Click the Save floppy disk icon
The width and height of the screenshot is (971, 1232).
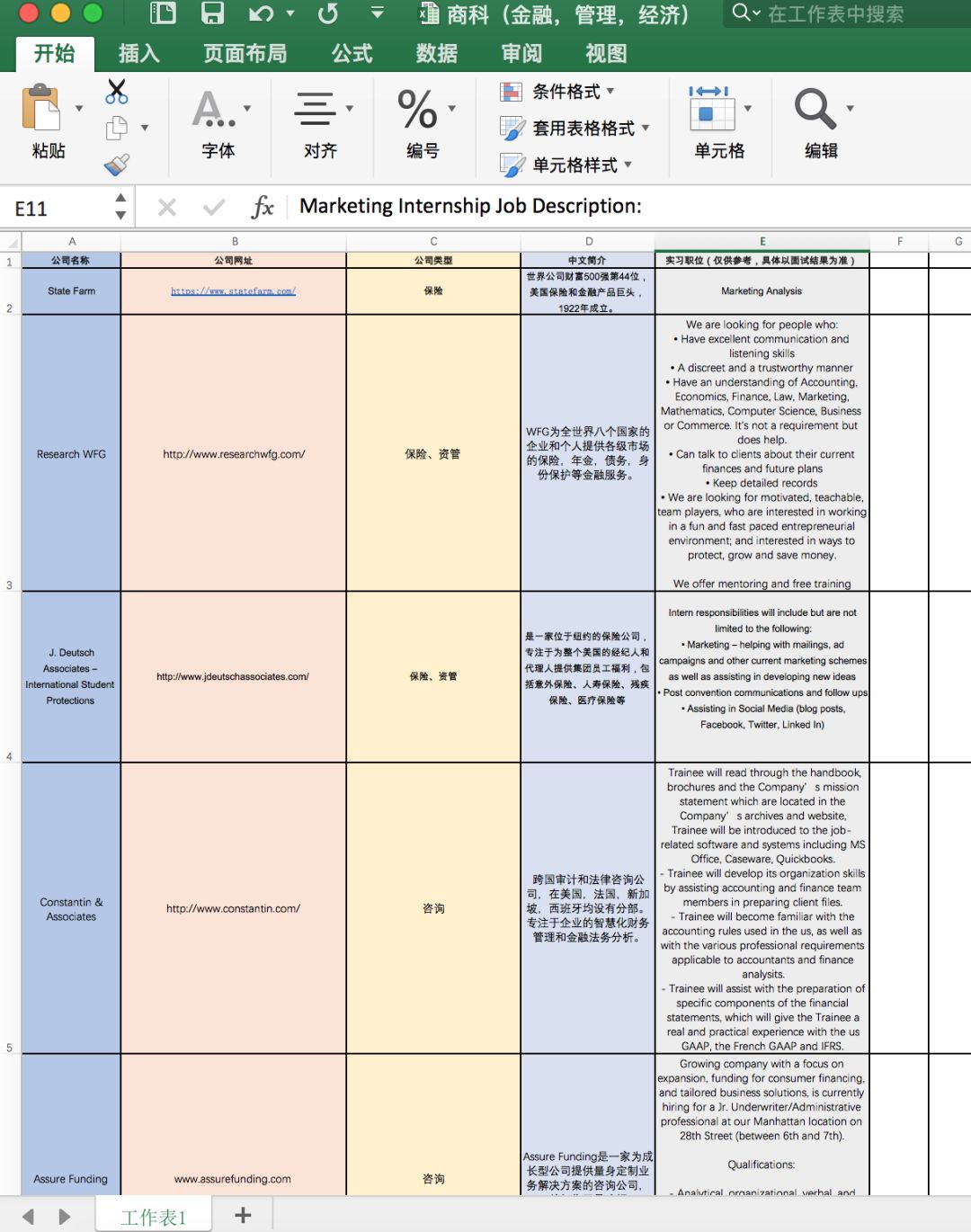pyautogui.click(x=212, y=13)
